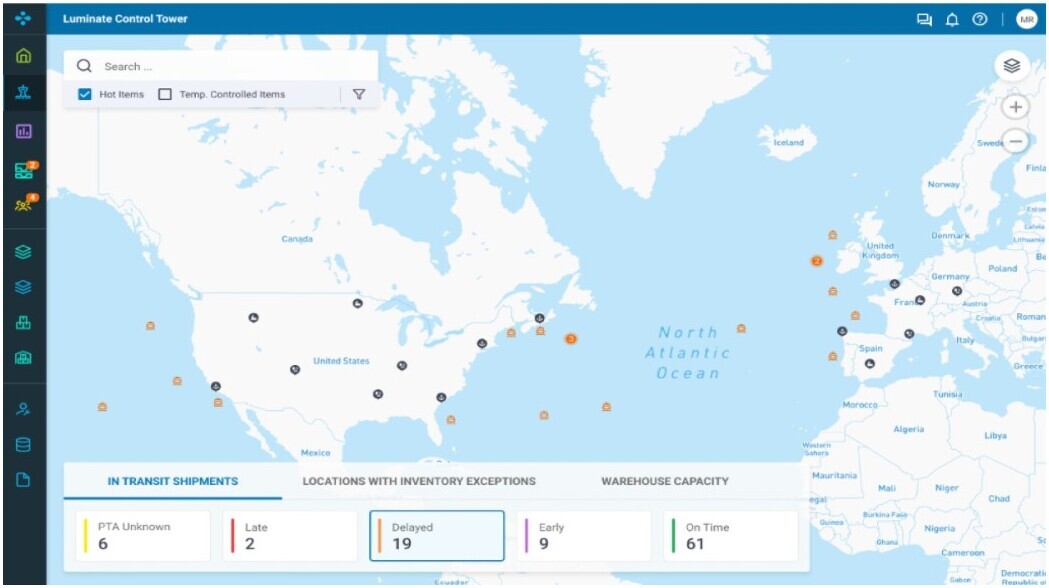This screenshot has height=588, width=1049.
Task: Open the database sidebar icon
Action: pos(23,445)
